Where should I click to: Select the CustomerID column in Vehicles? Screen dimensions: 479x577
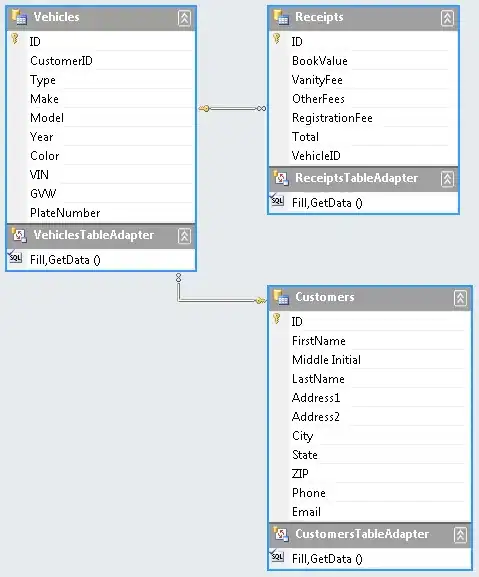101,61
